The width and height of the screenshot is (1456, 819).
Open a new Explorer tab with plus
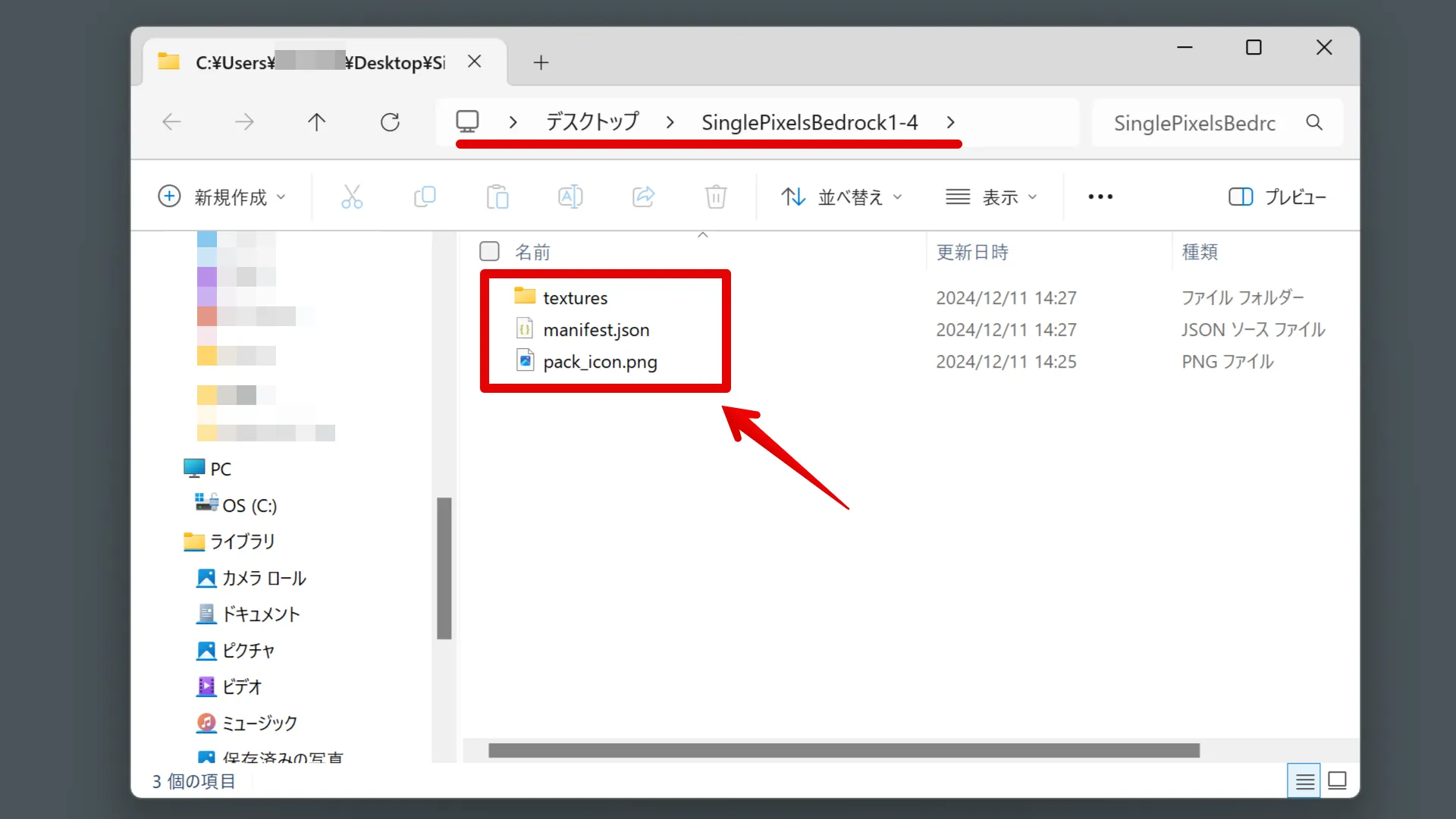[541, 62]
